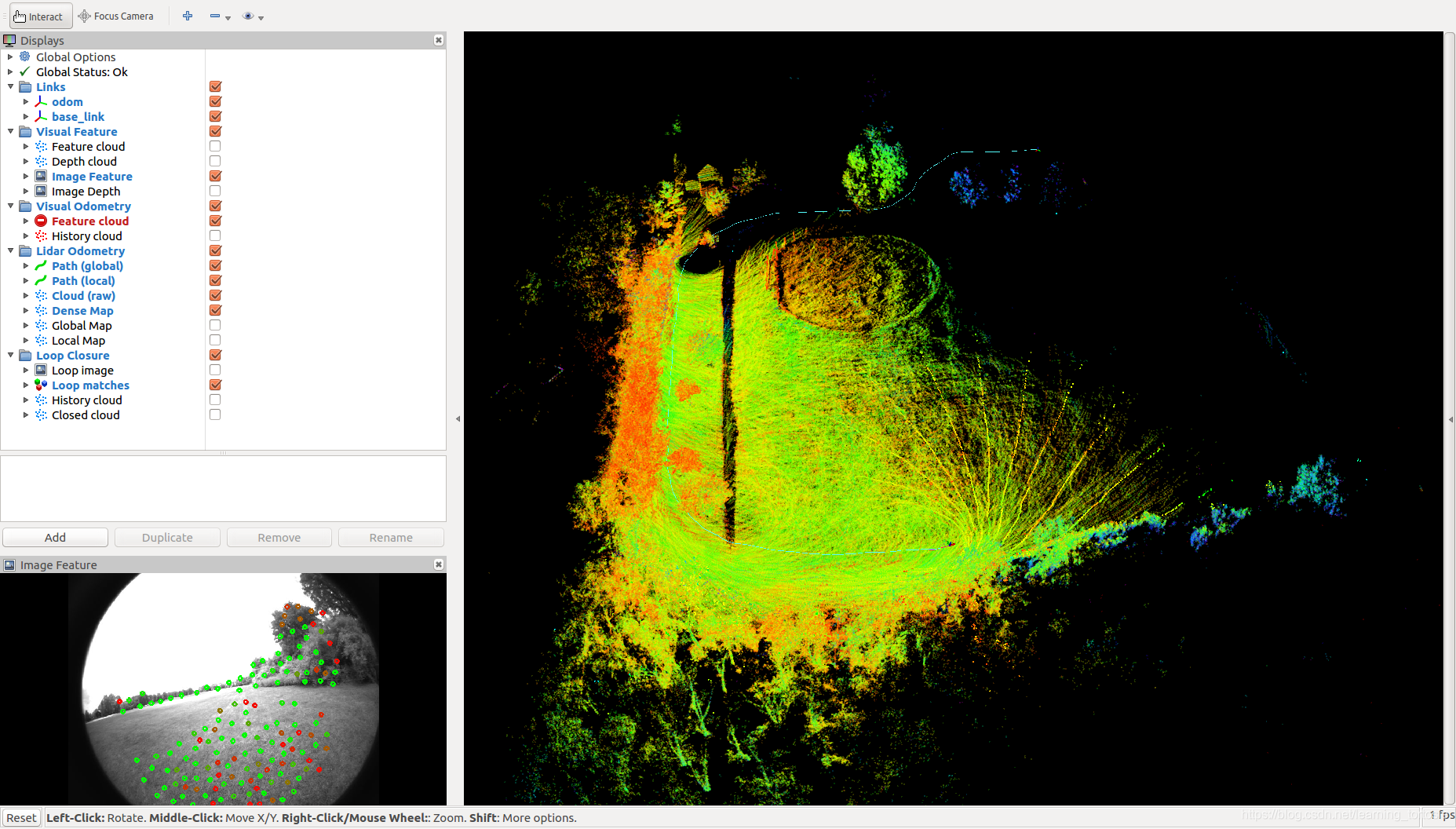Click the eye view toolbar icon
1456x829 pixels.
click(248, 16)
